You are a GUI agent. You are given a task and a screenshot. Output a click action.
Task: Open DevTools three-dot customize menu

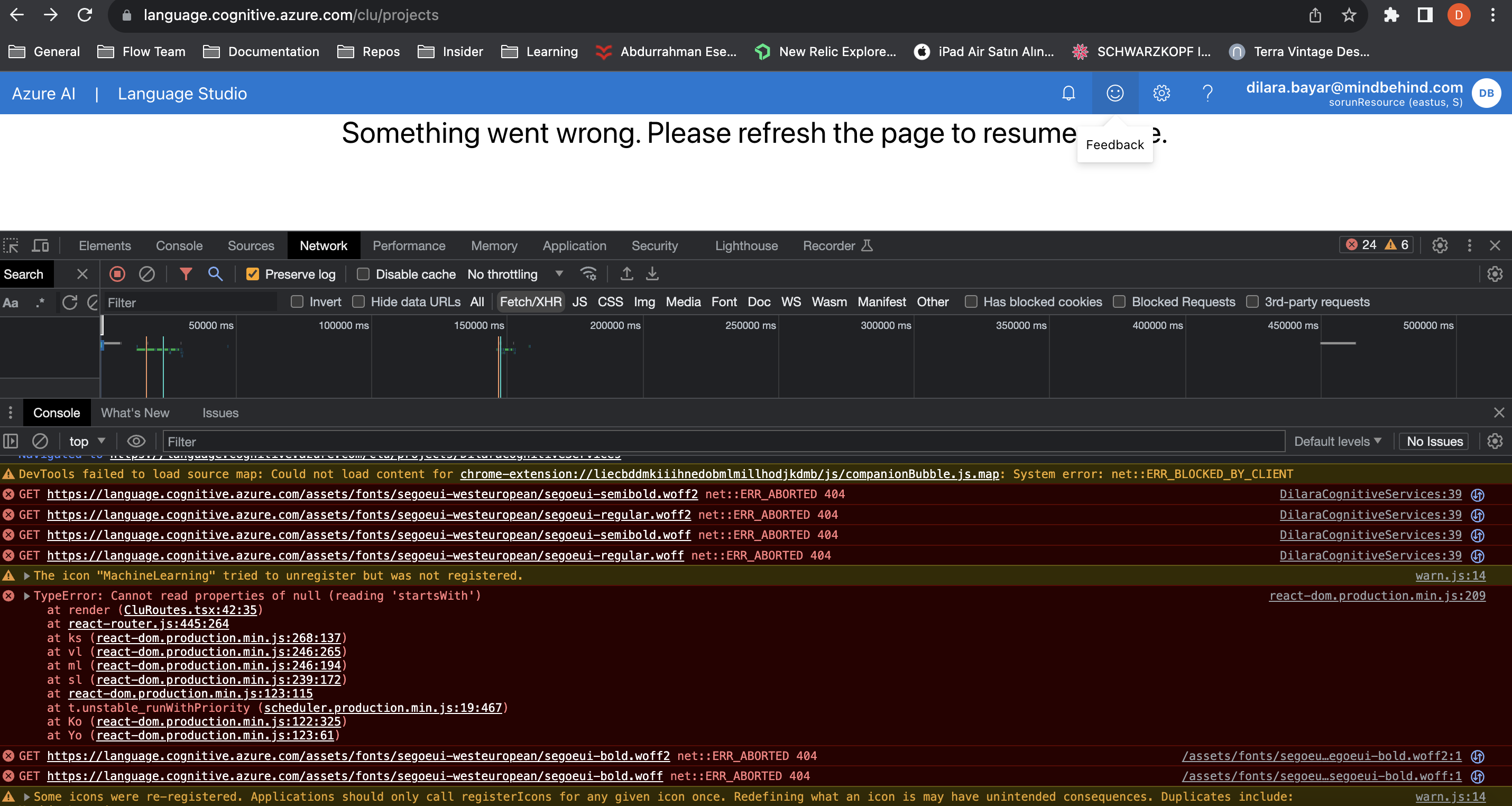click(1470, 245)
